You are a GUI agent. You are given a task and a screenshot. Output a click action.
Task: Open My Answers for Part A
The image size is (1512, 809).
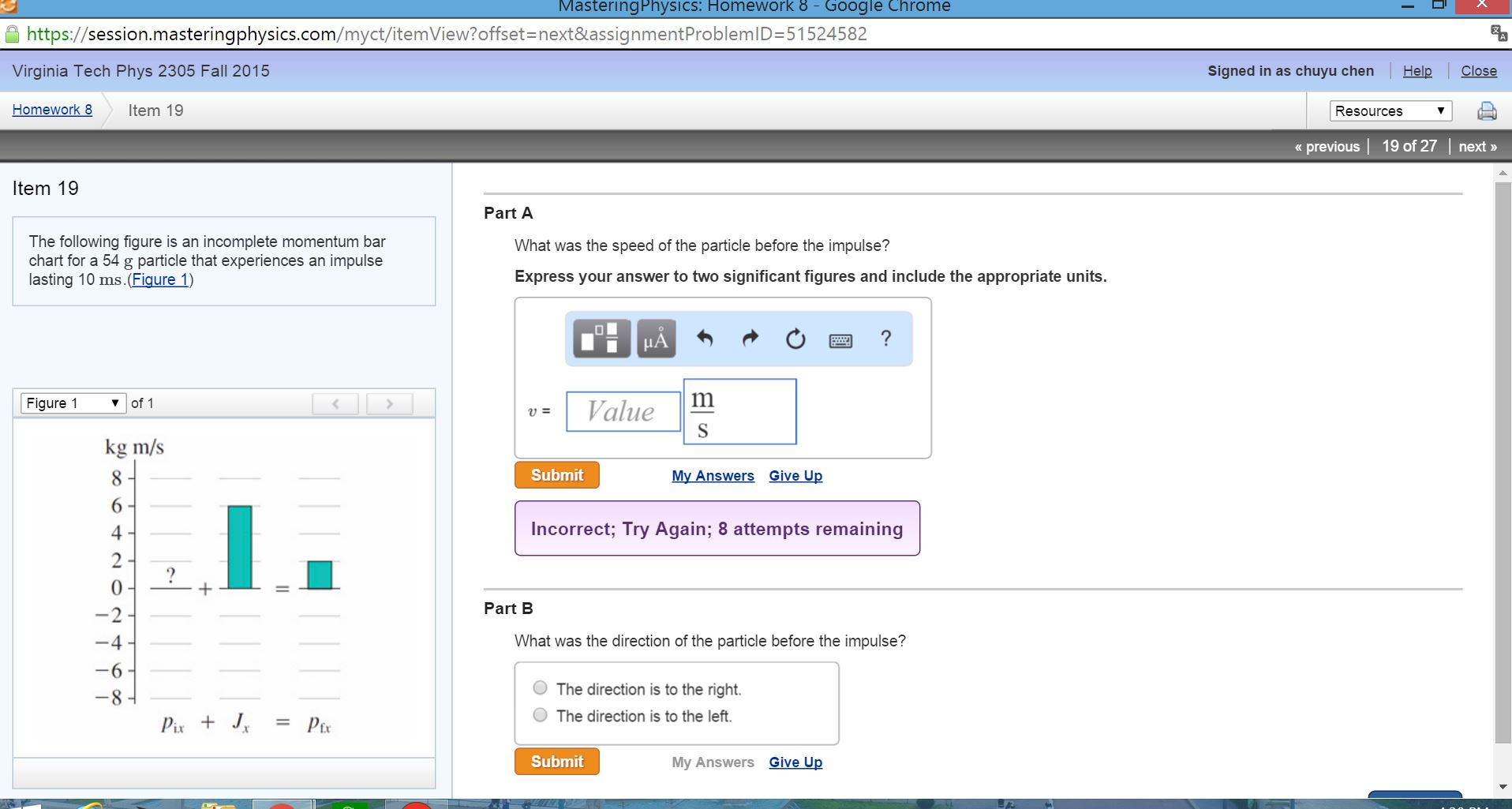713,476
